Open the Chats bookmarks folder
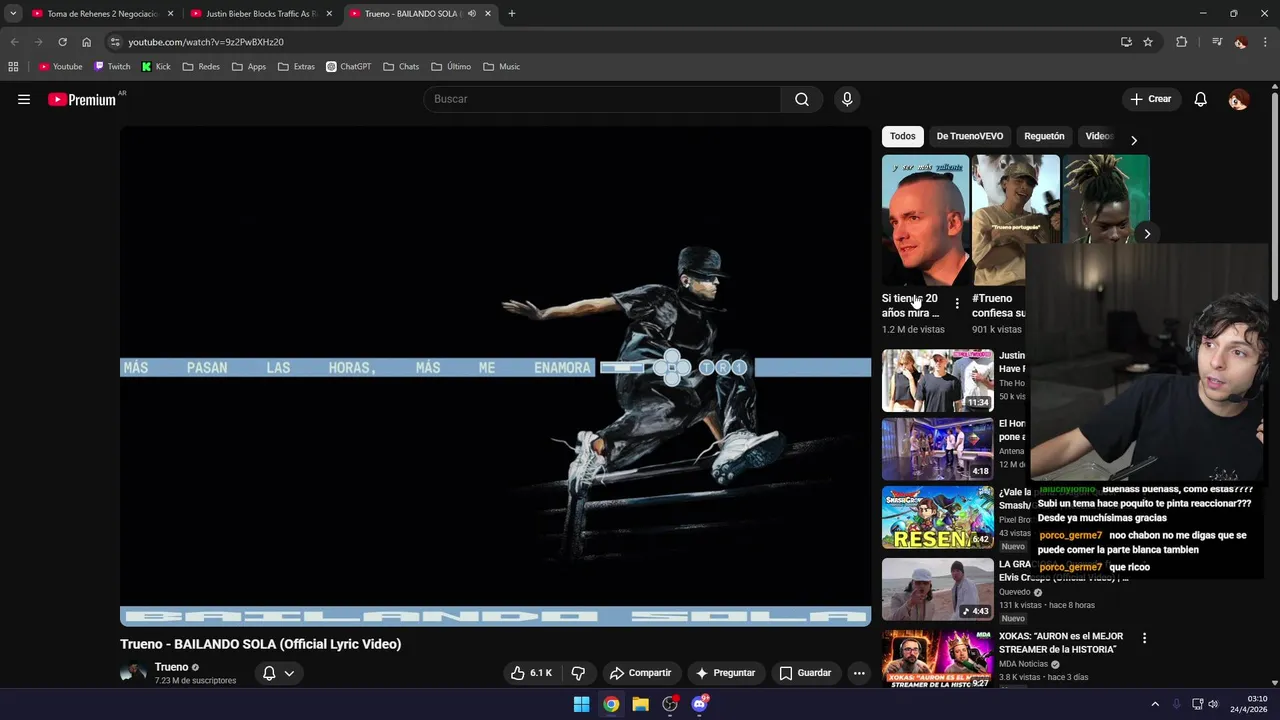Screen dimensions: 1280x720 401,67
